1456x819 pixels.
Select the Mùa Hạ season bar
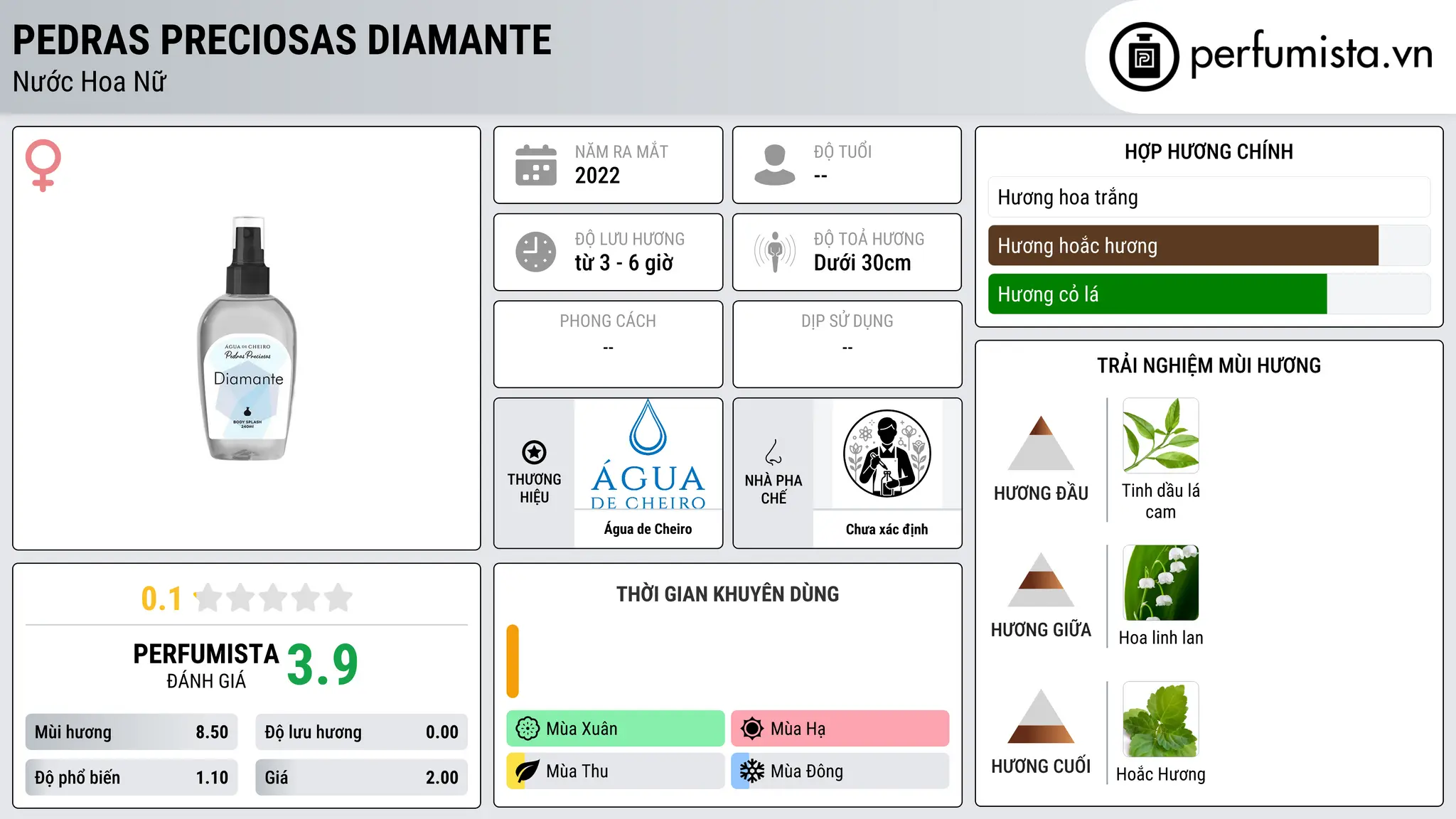[x=840, y=729]
